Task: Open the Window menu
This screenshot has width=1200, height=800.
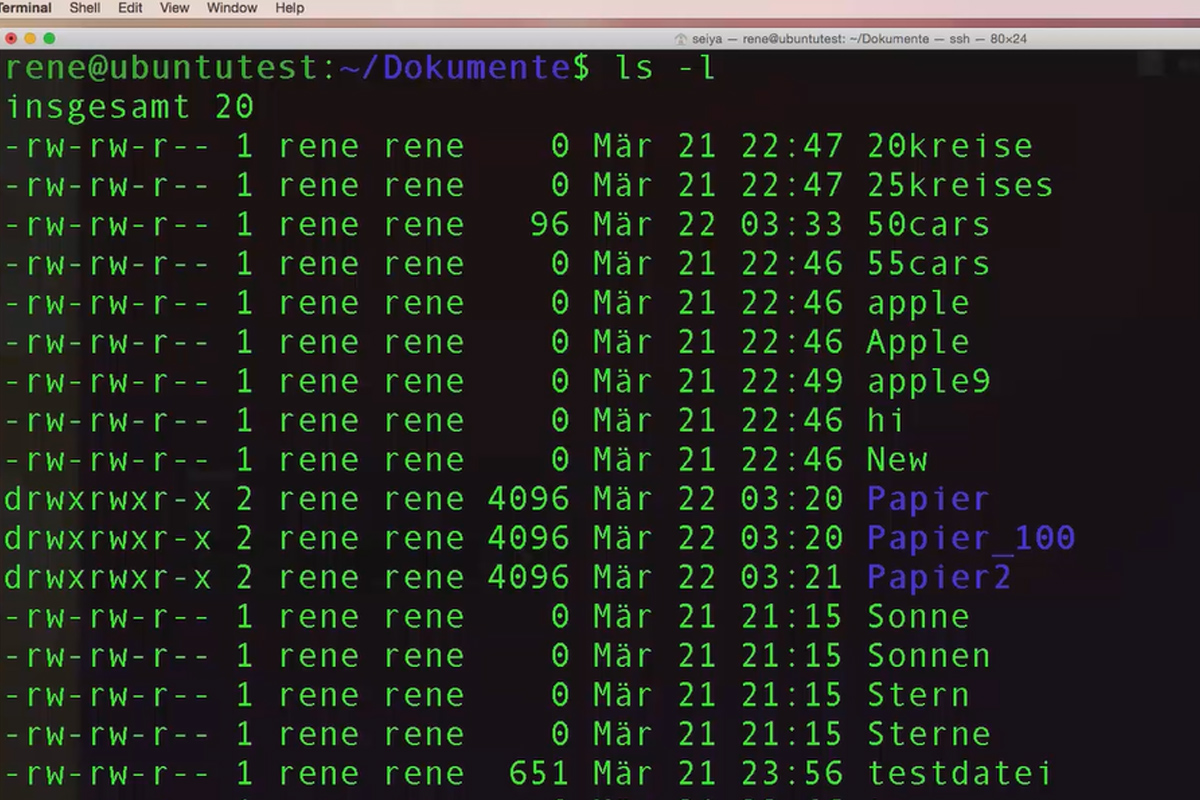Action: click(x=231, y=8)
